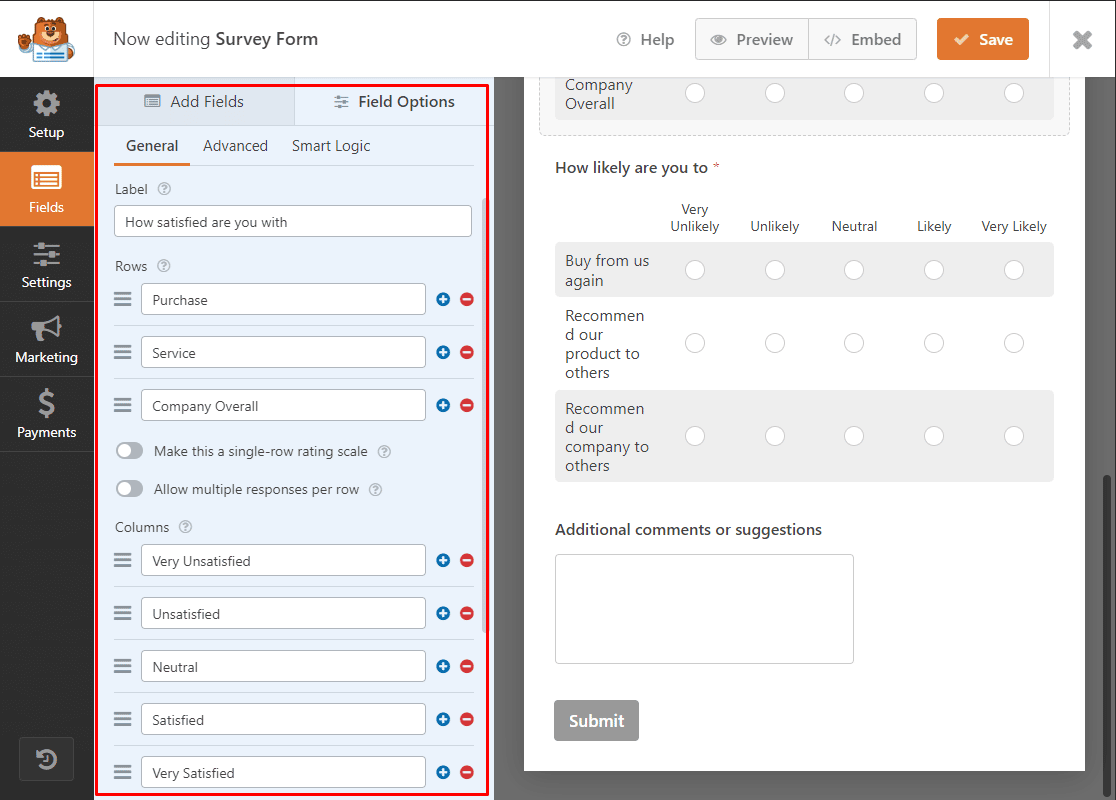
Task: Click the Columns help tooltip icon
Action: (186, 527)
